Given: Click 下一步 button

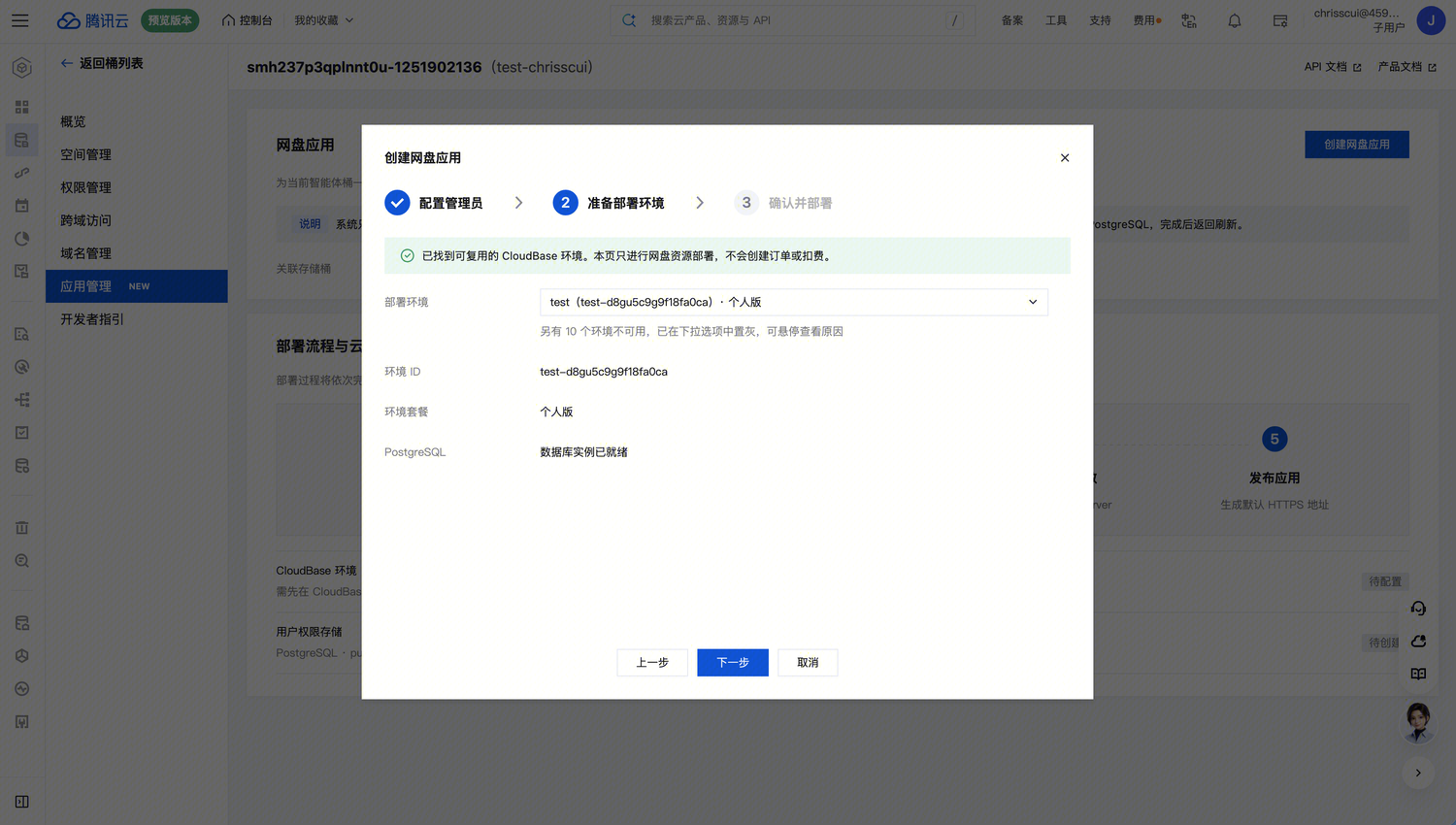Looking at the screenshot, I should (733, 663).
